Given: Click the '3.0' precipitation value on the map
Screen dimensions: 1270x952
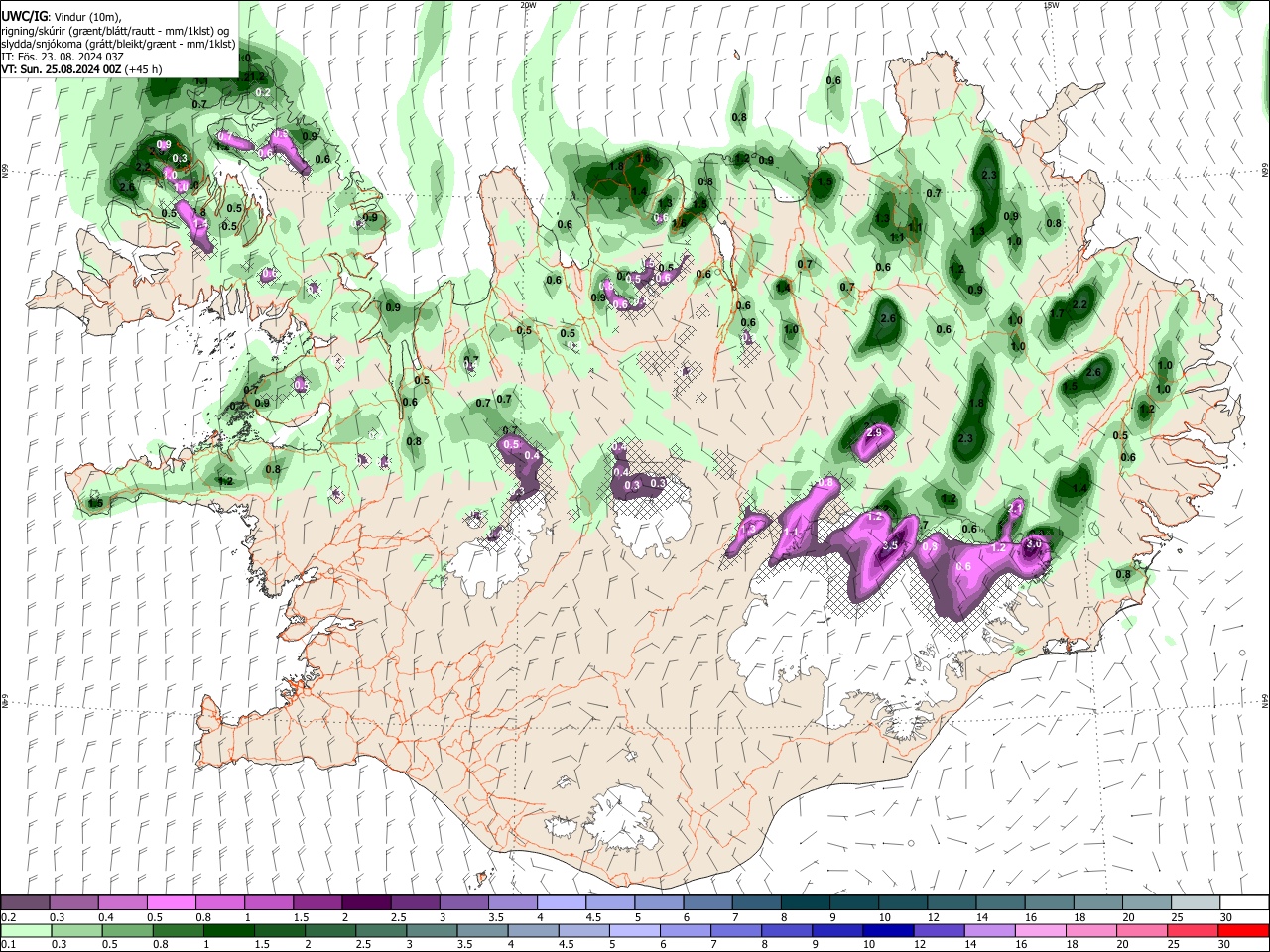Looking at the screenshot, I should coord(1034,543).
